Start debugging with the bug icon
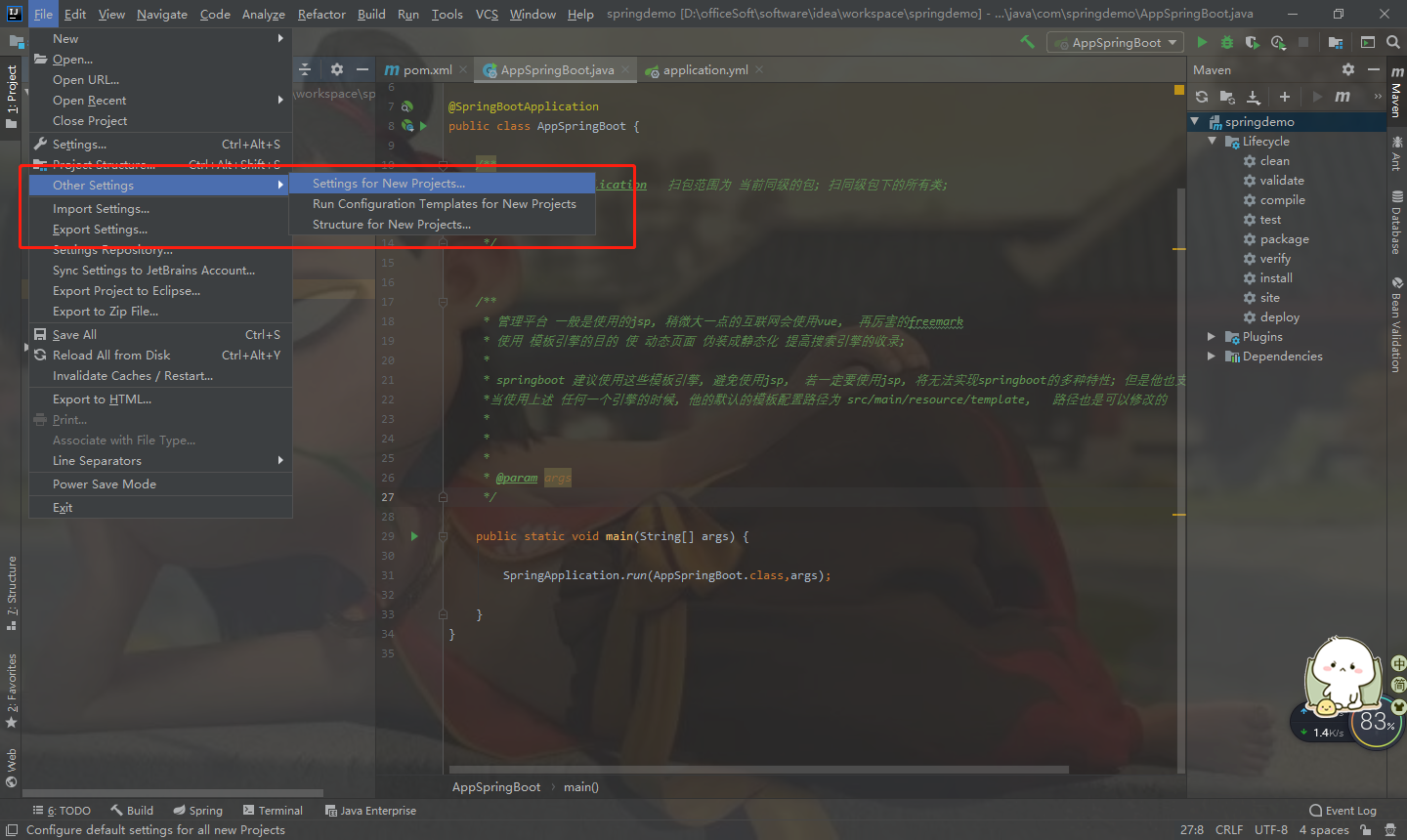The height and width of the screenshot is (840, 1407). (x=1226, y=42)
